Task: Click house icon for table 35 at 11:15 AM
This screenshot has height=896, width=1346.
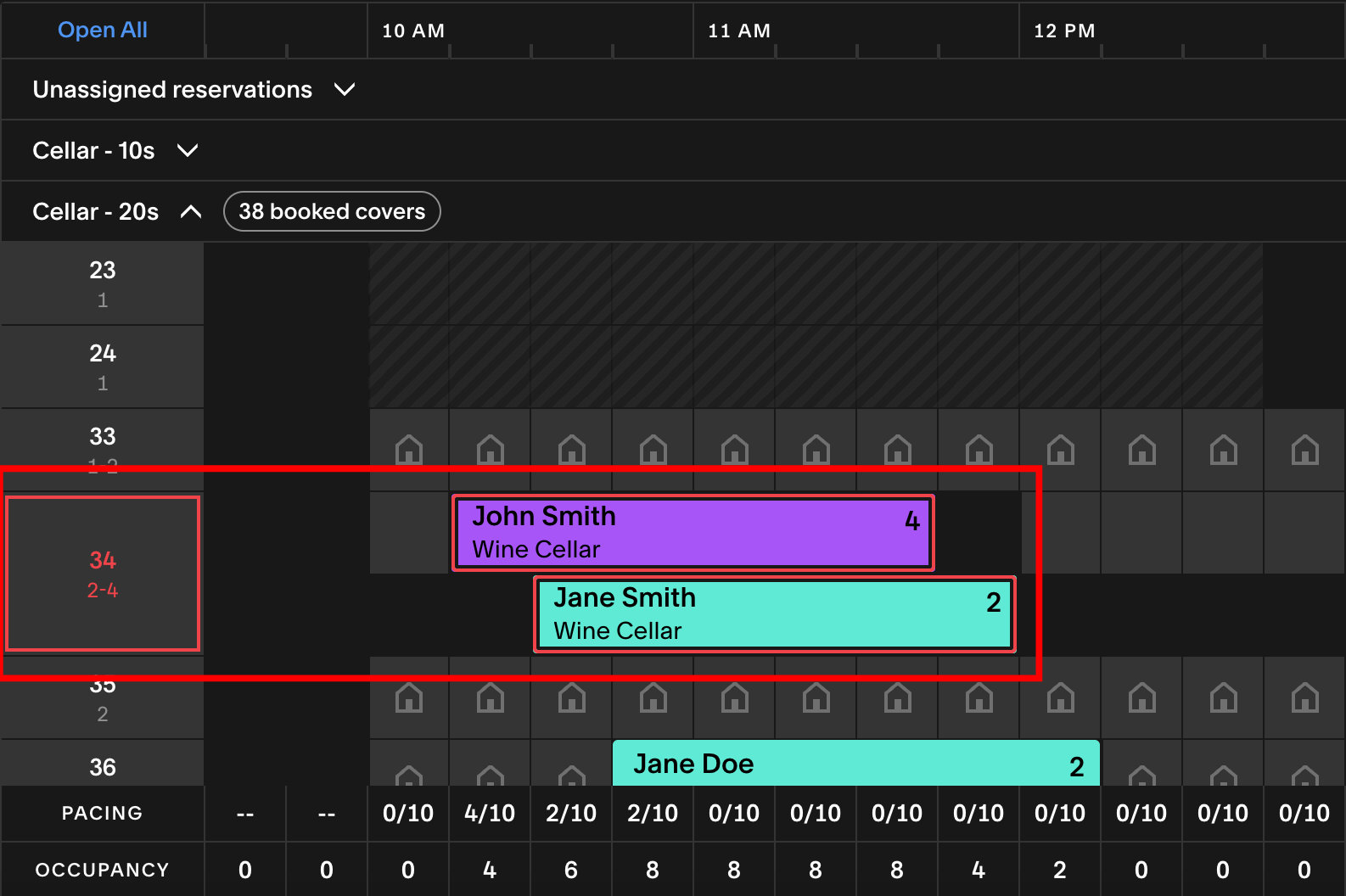Action: pos(816,698)
